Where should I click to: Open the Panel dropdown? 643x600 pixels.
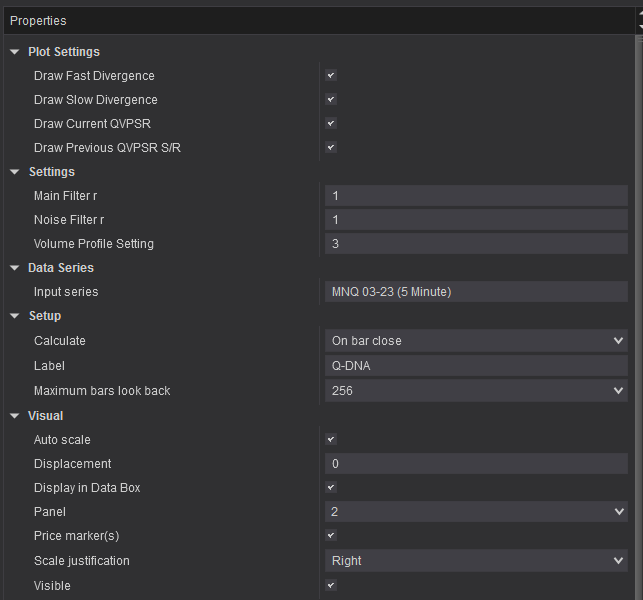(476, 512)
